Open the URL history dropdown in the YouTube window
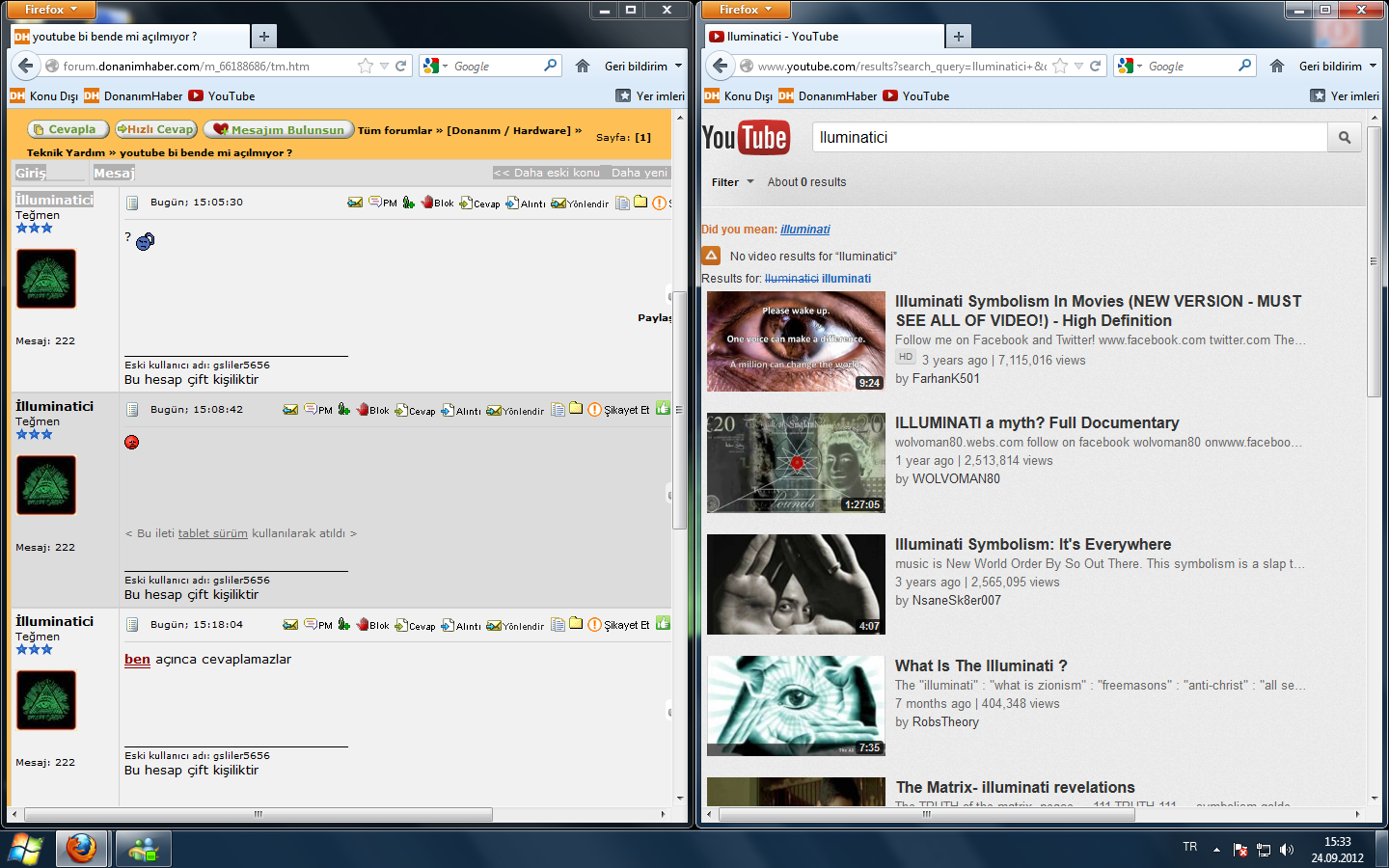 click(x=1078, y=67)
